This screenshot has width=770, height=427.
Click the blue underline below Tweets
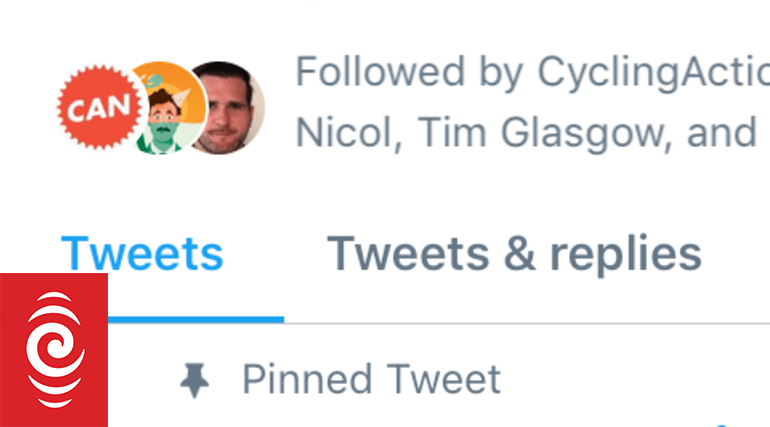[196, 320]
